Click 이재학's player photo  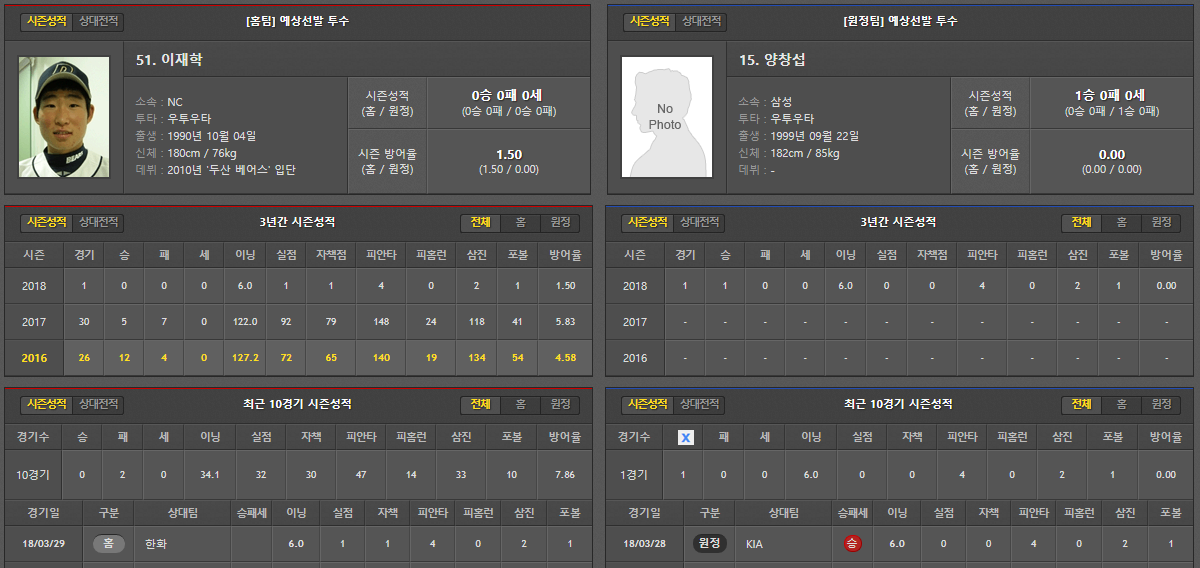pos(64,117)
